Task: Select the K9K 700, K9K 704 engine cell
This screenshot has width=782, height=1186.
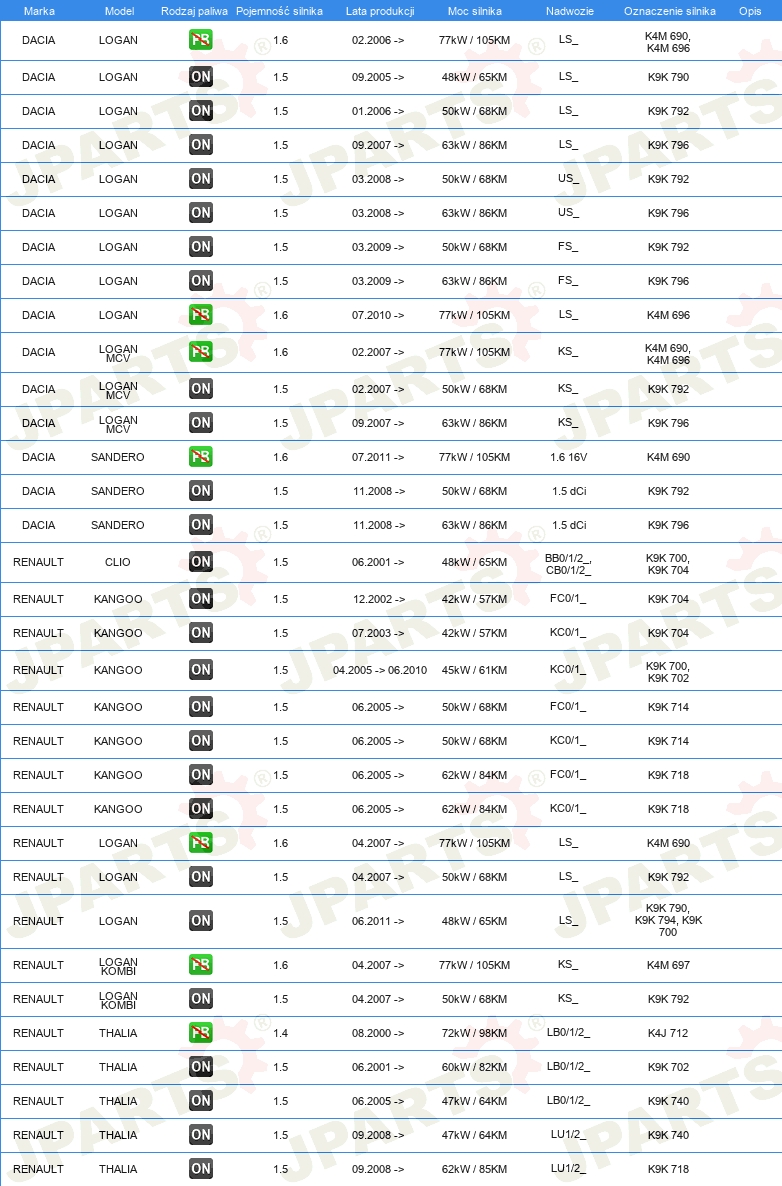Action: (668, 564)
